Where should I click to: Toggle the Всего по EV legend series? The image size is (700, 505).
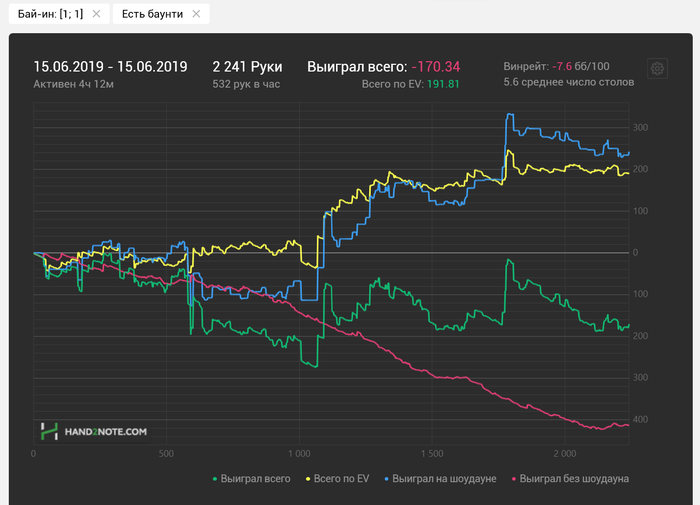pos(338,479)
